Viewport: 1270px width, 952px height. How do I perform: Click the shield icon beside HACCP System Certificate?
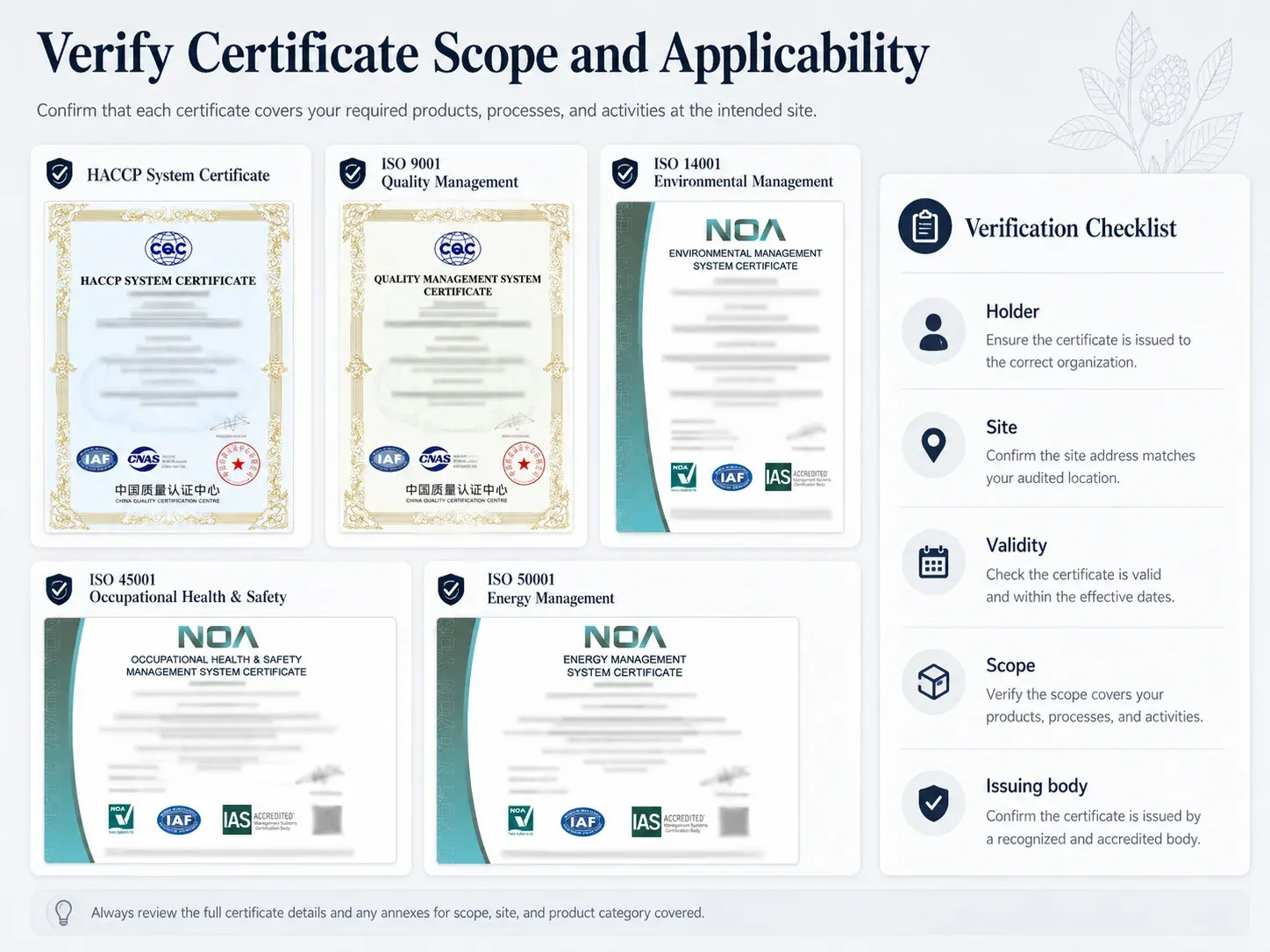click(59, 174)
